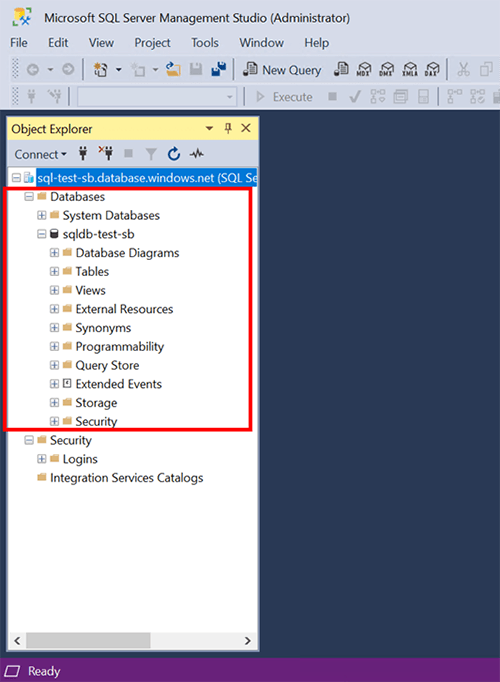Select the Tables tree item

coord(92,271)
